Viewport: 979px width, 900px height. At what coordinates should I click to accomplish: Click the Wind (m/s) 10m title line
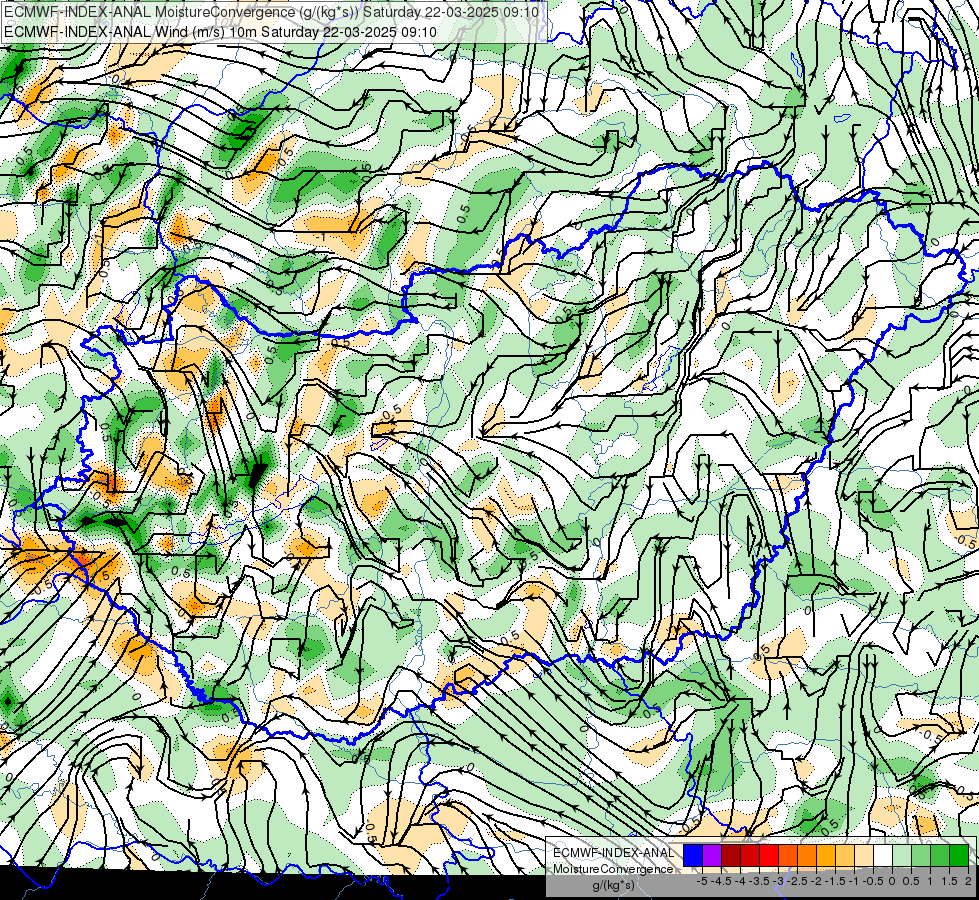(220, 31)
